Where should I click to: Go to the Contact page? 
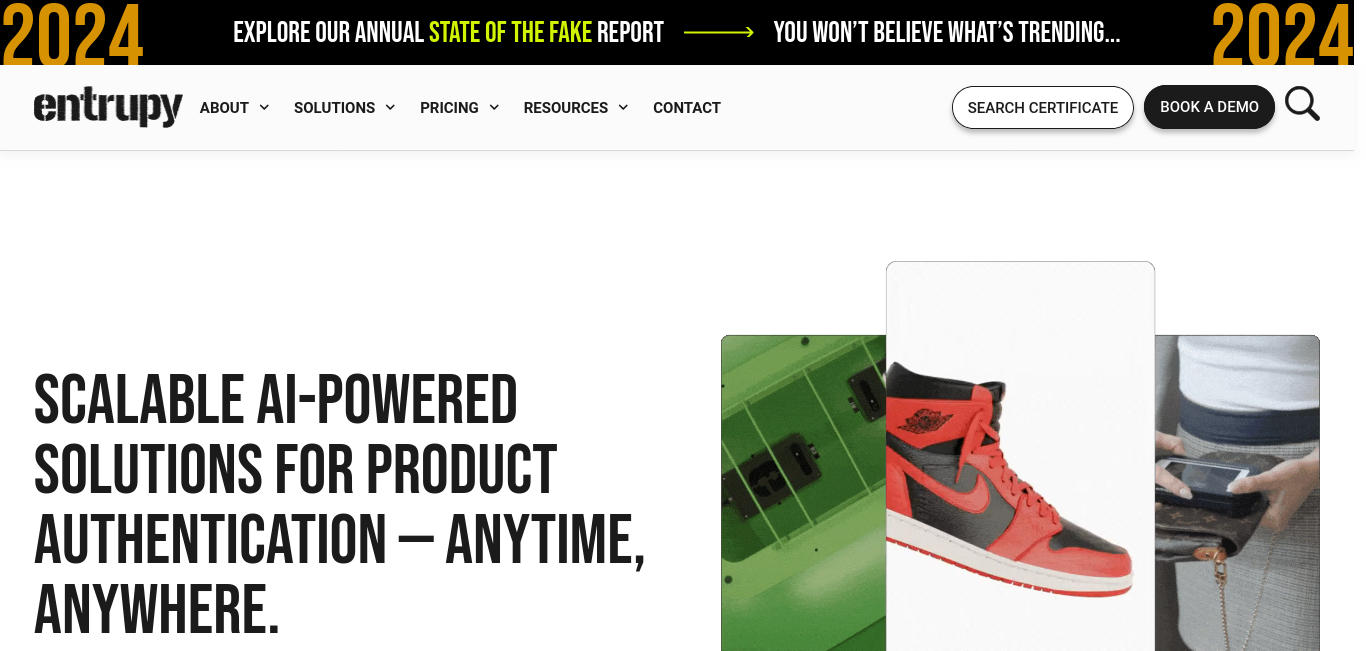click(687, 108)
